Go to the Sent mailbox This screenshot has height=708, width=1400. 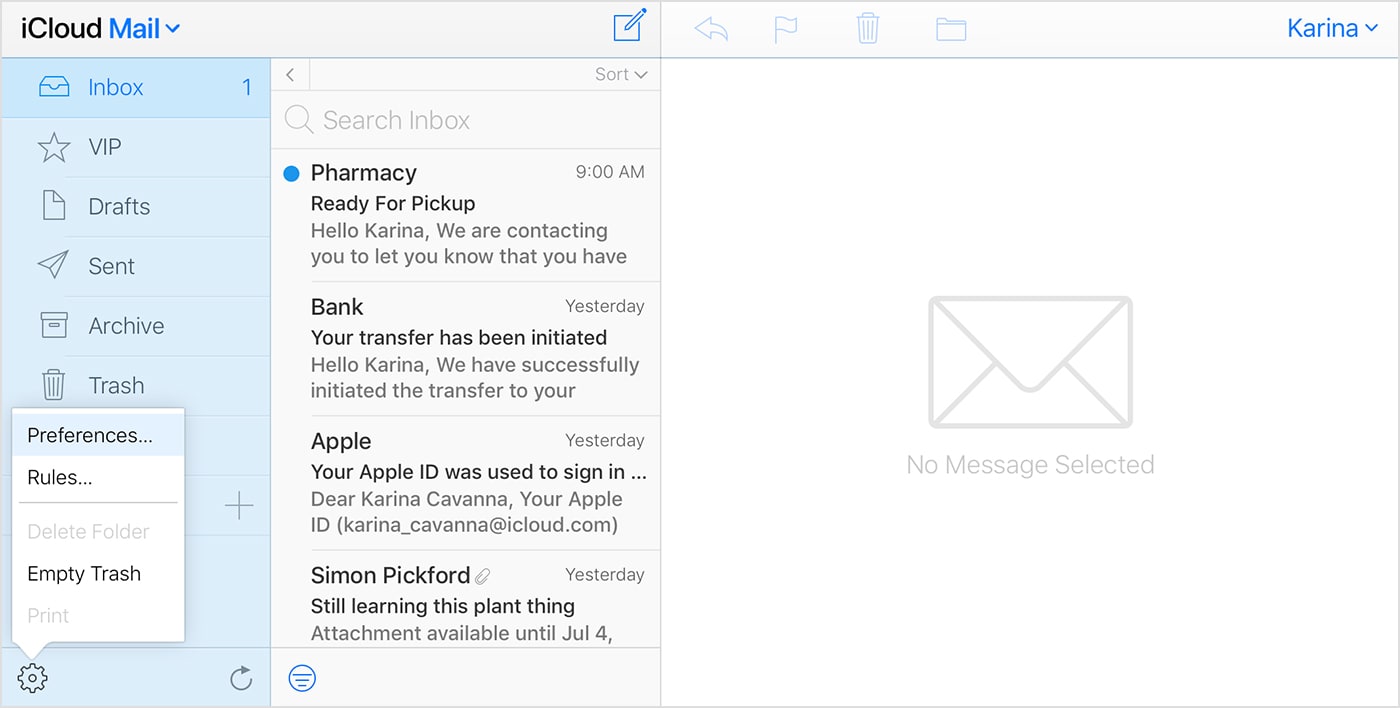tap(111, 266)
